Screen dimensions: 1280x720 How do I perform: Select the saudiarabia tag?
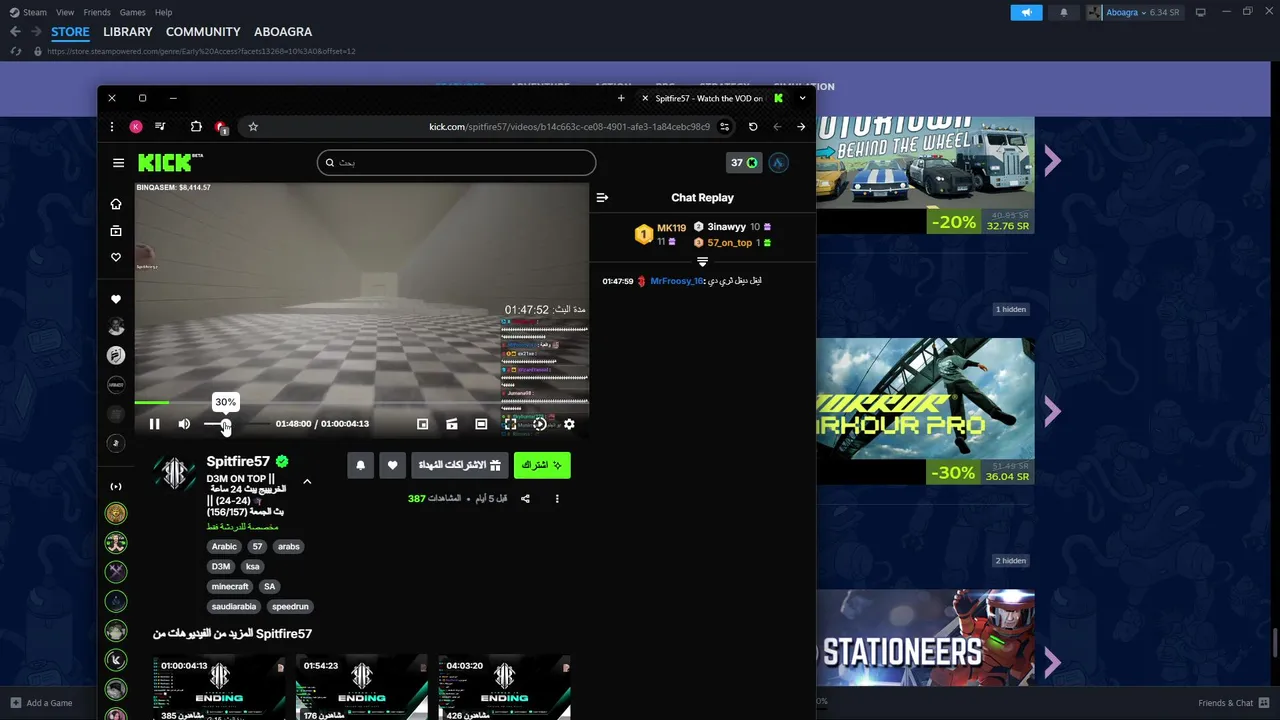234,607
